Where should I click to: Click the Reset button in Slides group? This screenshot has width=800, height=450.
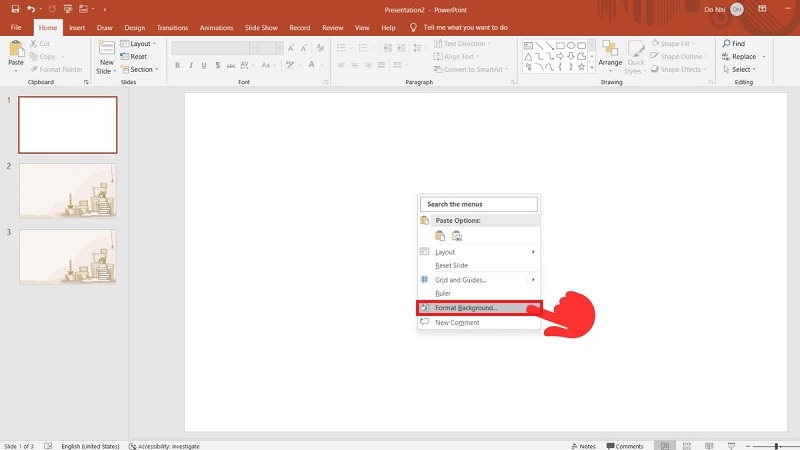coord(134,57)
